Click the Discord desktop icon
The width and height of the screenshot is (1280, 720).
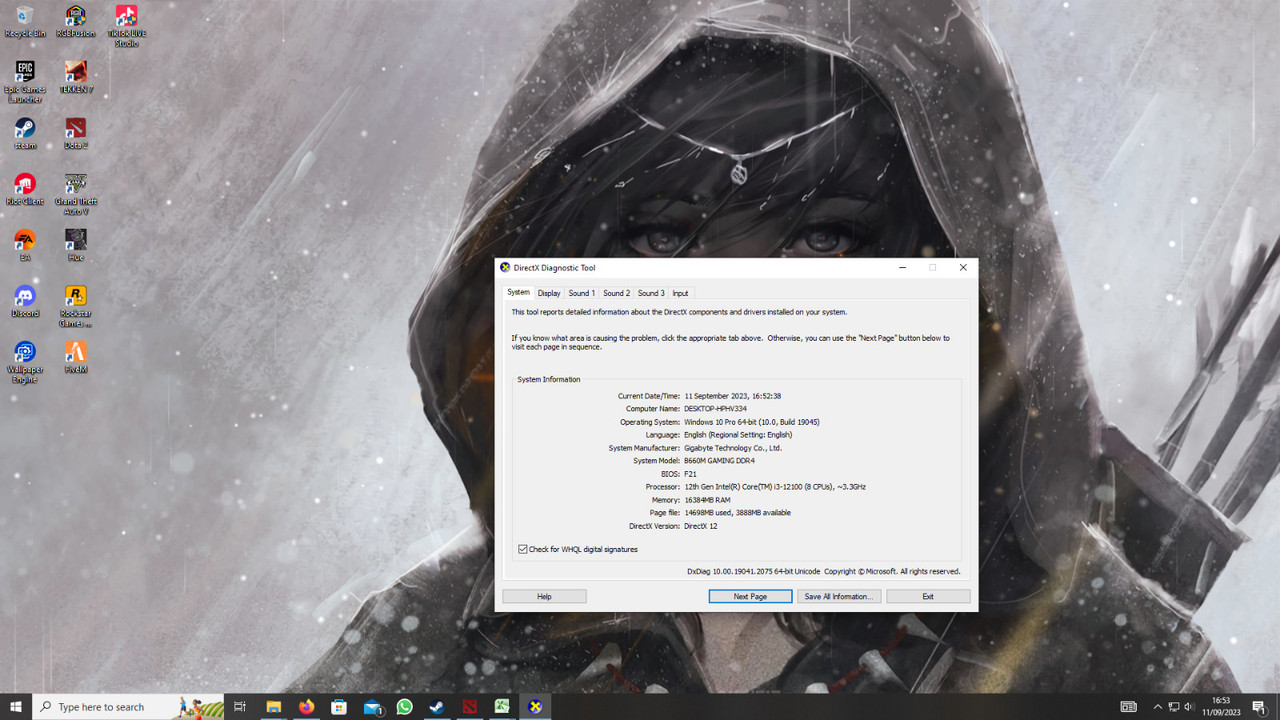pos(25,301)
